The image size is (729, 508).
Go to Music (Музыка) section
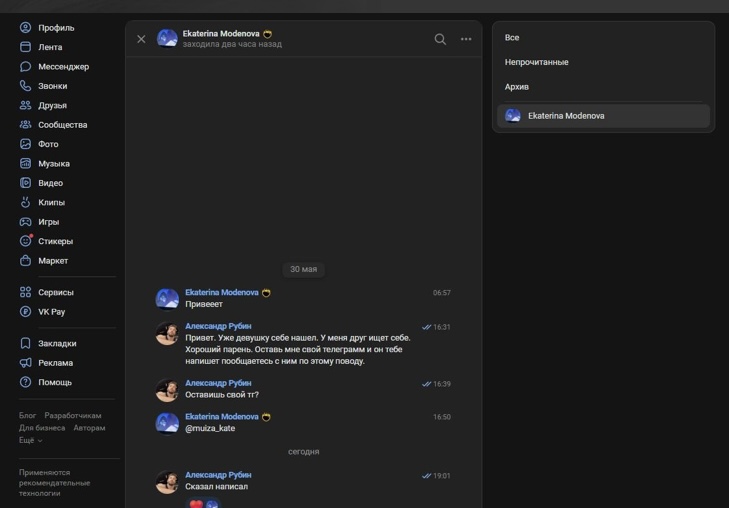point(53,164)
